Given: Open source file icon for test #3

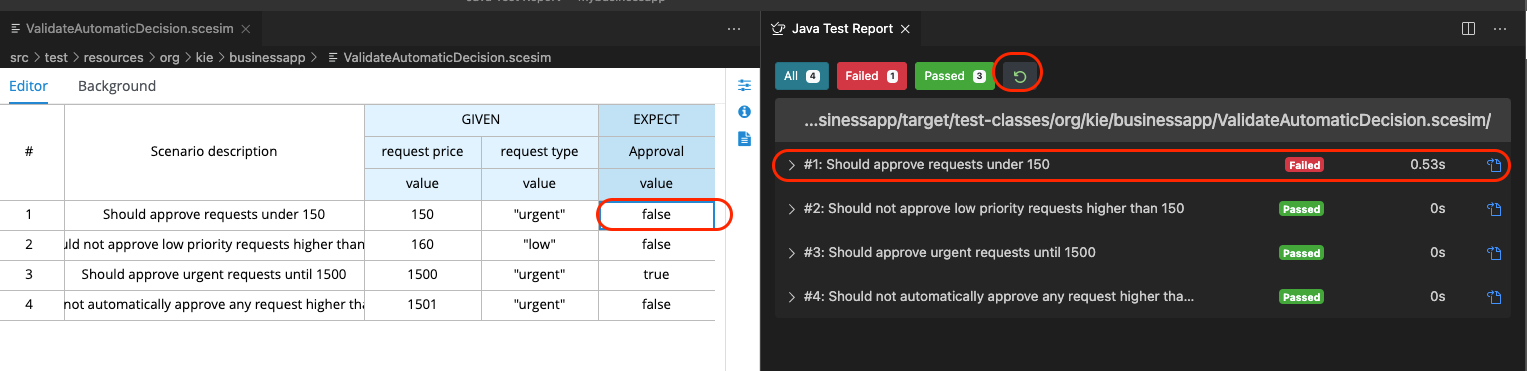Looking at the screenshot, I should 1495,253.
